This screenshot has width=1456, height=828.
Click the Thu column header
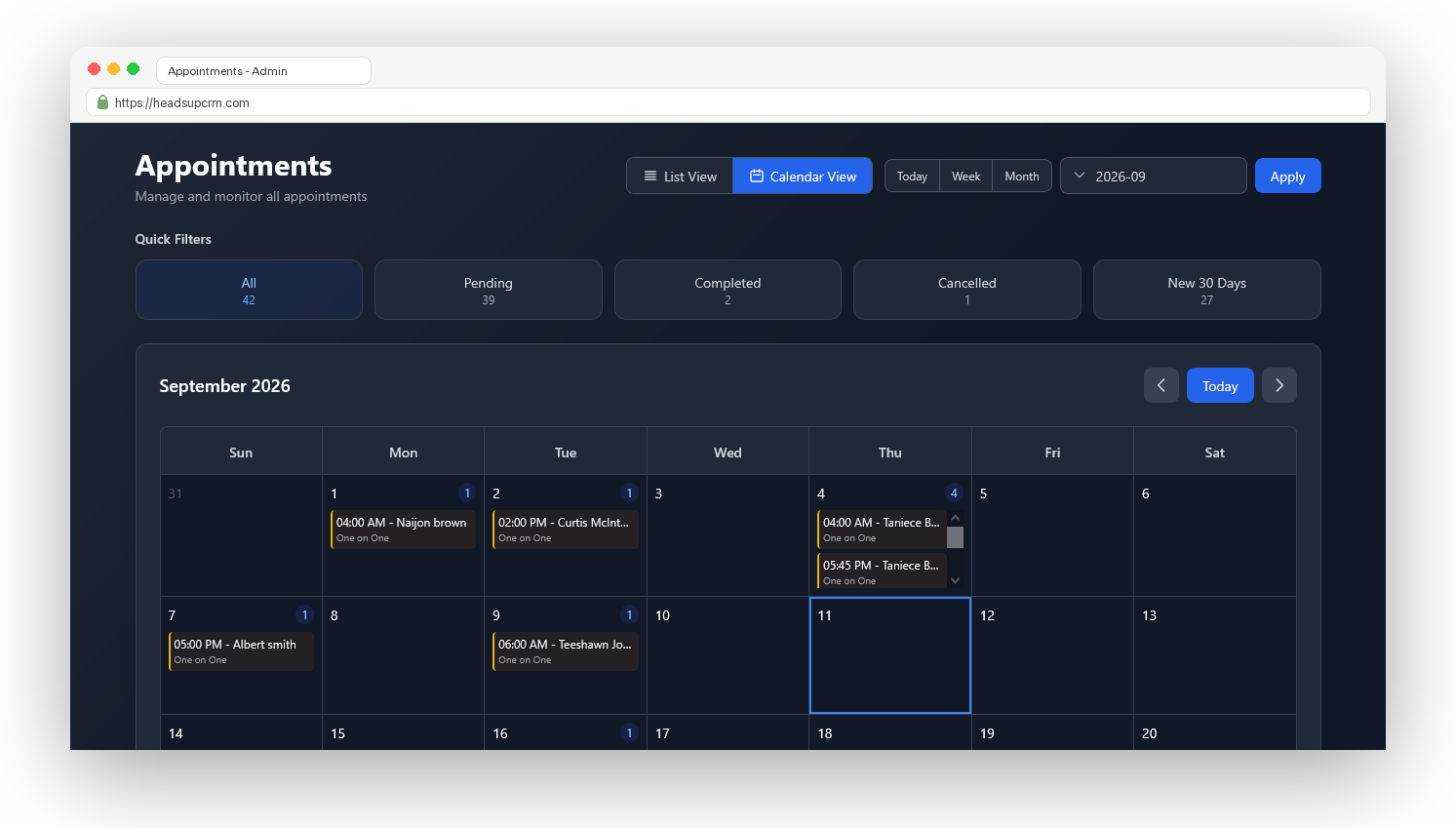pyautogui.click(x=890, y=453)
